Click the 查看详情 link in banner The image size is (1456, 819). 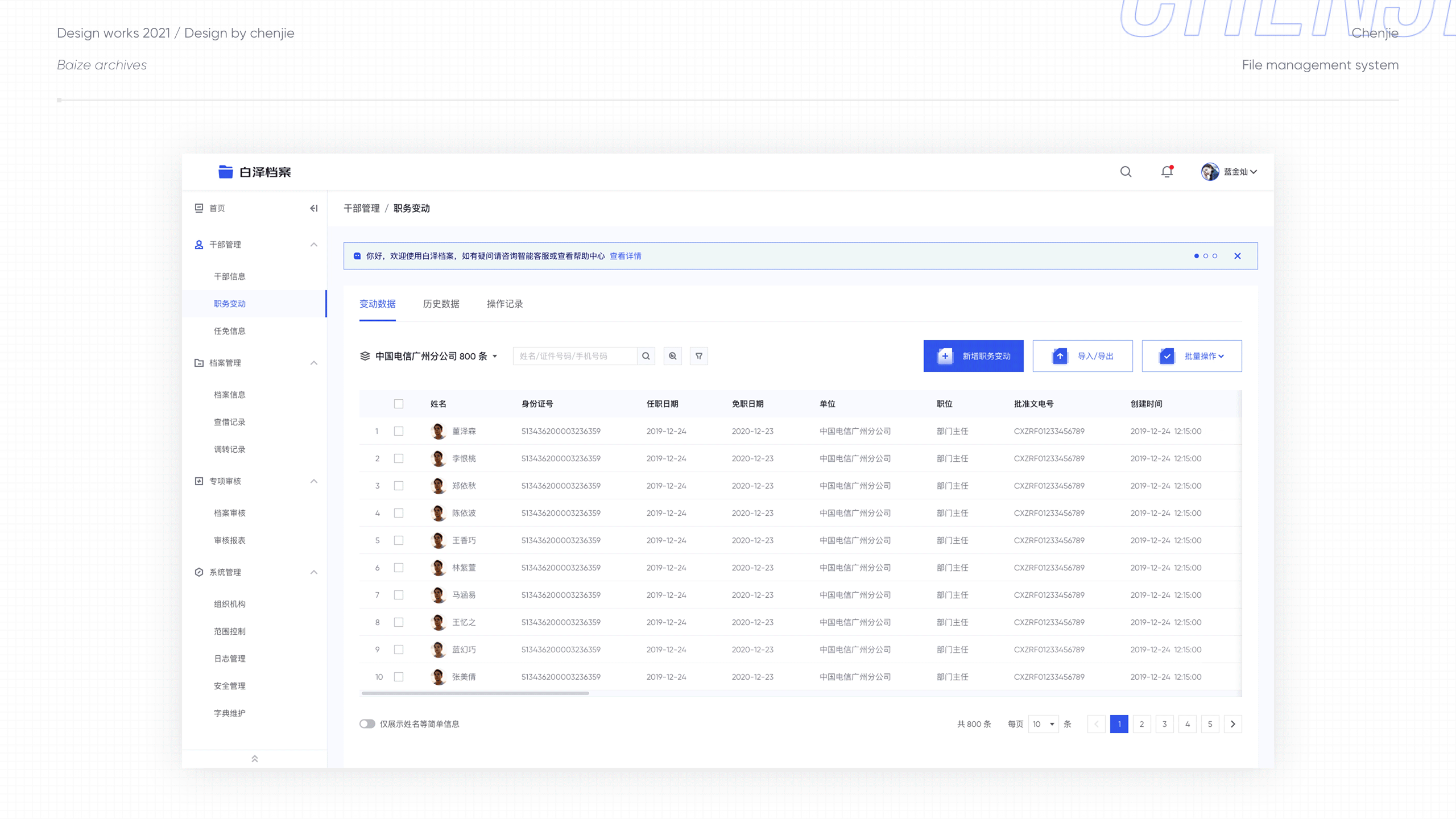tap(626, 256)
